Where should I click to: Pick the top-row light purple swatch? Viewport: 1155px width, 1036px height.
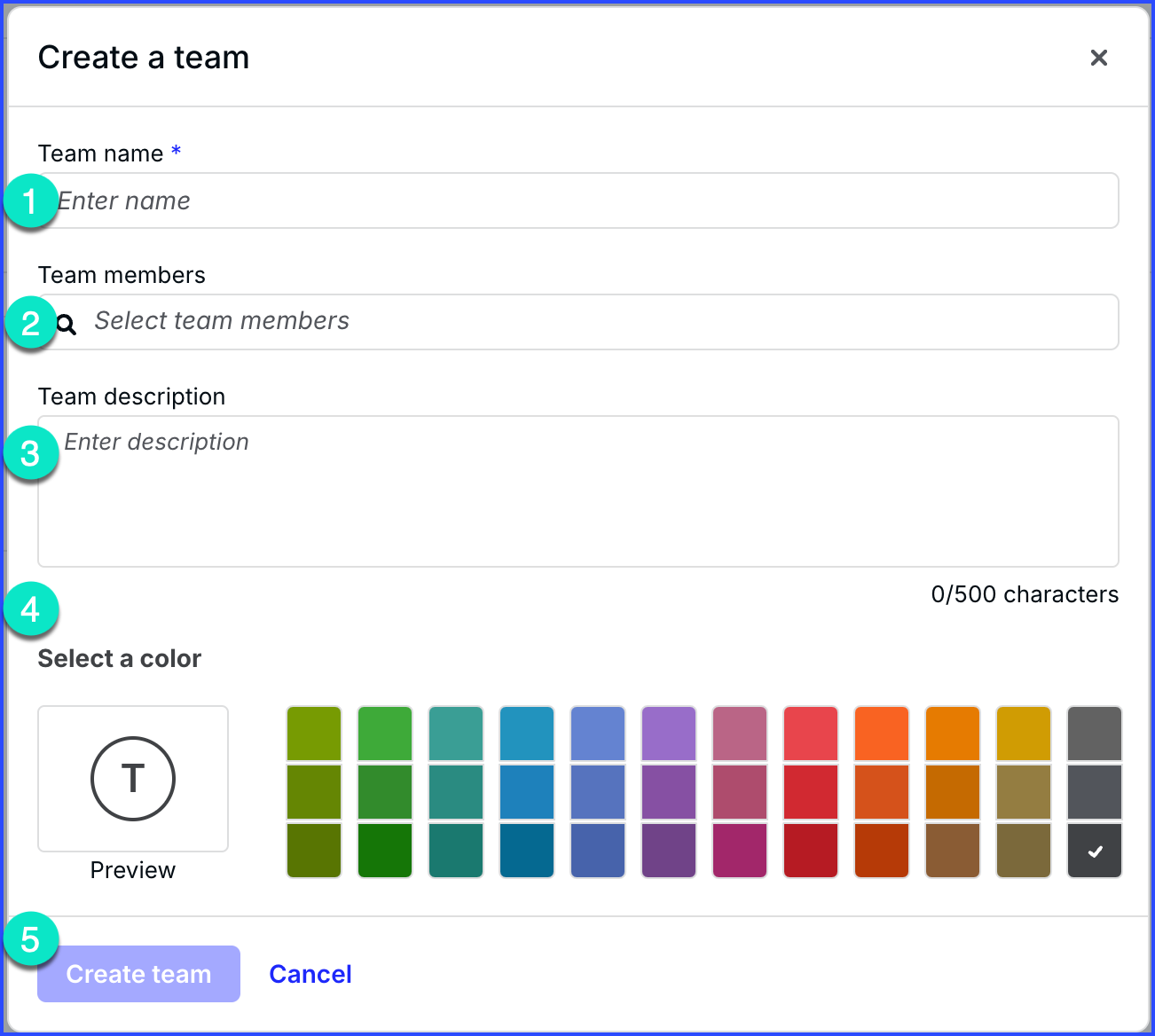[668, 734]
